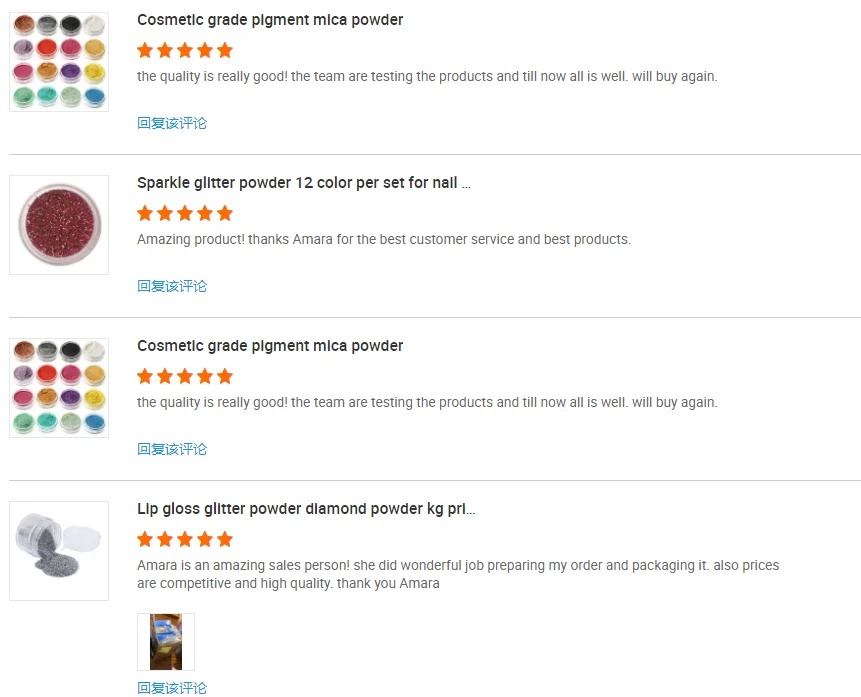Click reply link under third mica powder review

[x=172, y=449]
